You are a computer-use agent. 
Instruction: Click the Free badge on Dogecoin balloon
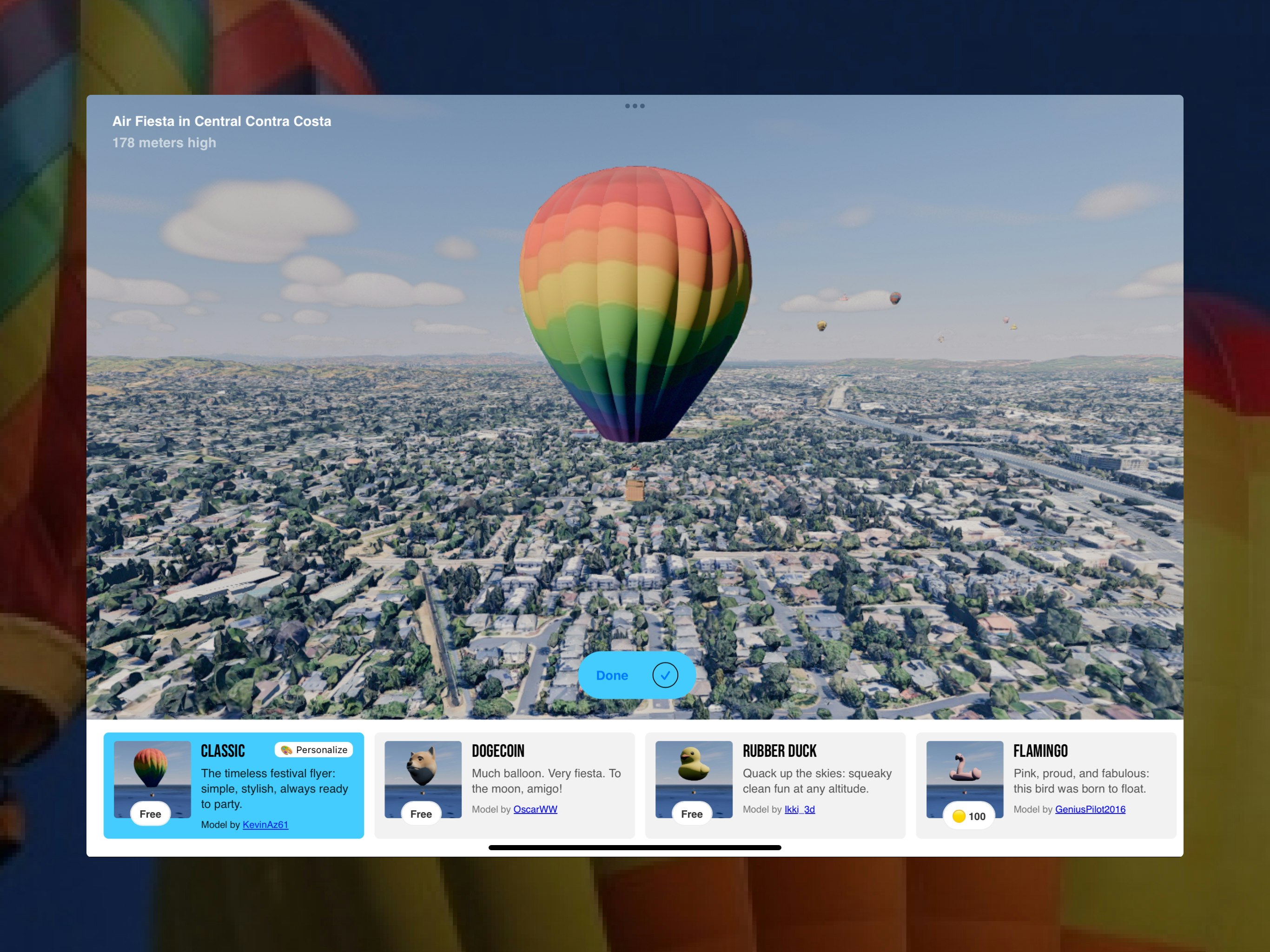coord(421,813)
